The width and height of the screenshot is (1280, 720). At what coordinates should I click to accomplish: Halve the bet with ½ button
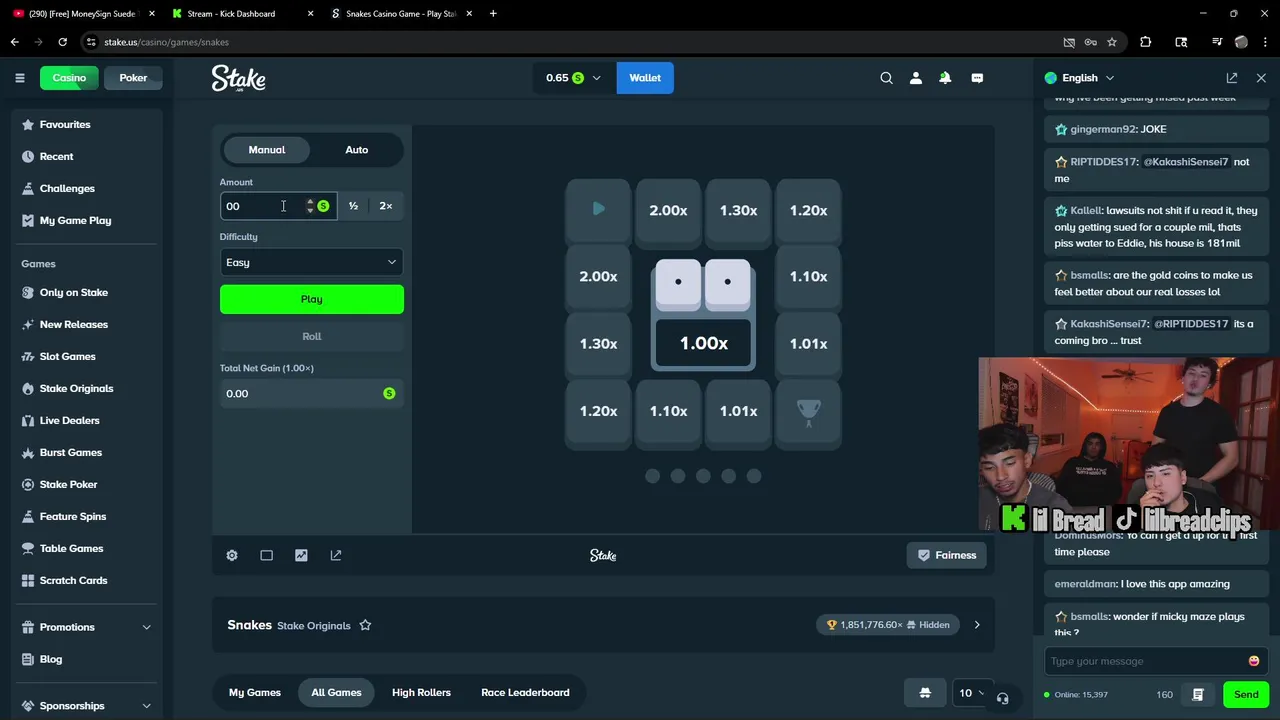pyautogui.click(x=353, y=206)
